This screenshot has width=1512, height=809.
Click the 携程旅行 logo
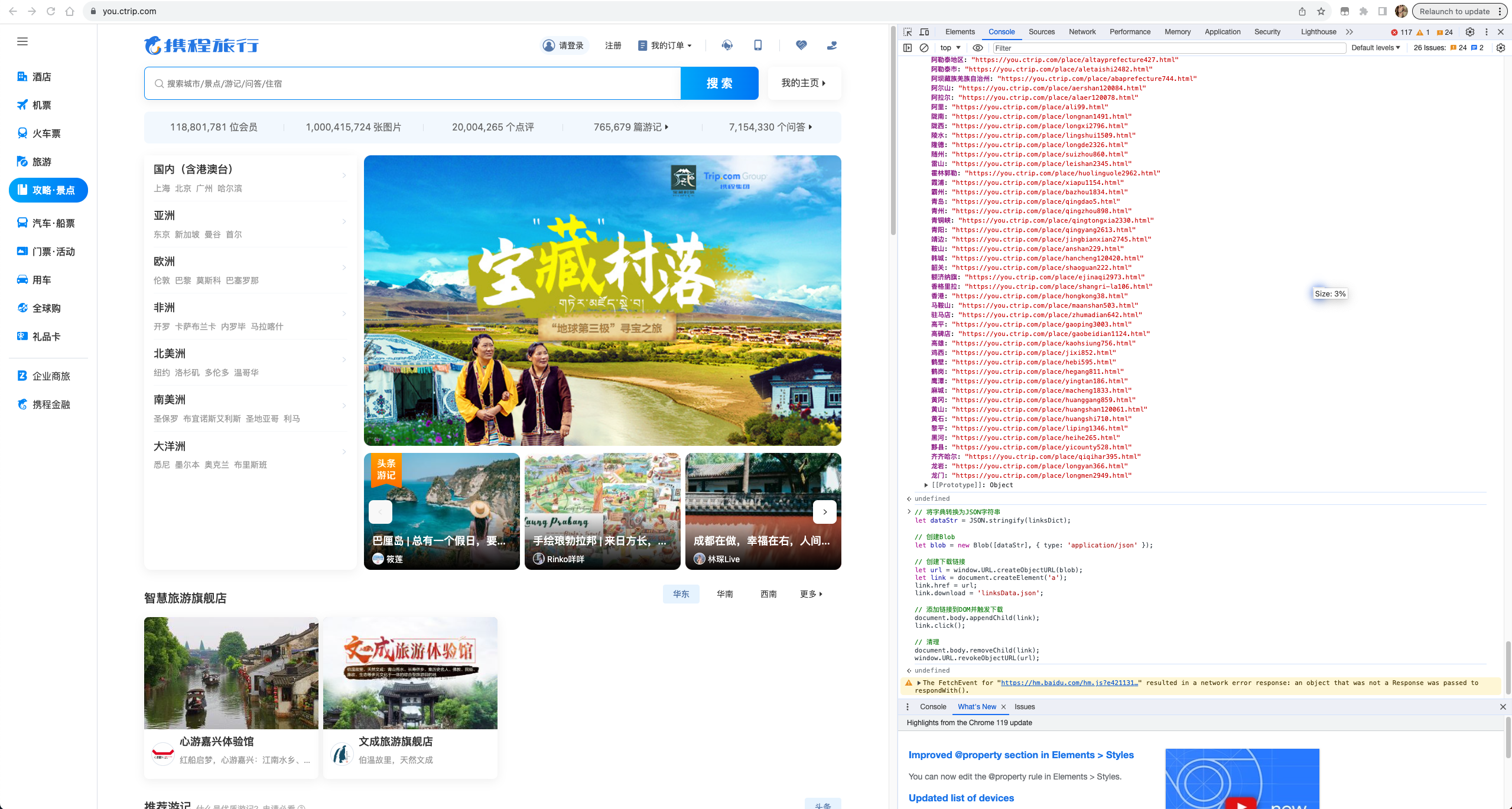click(201, 45)
